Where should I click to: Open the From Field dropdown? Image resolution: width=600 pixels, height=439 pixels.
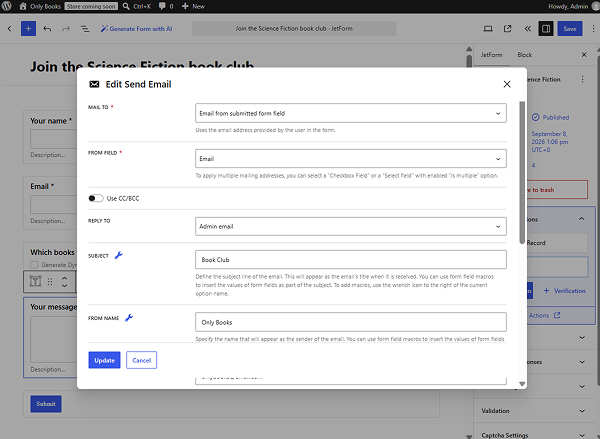tap(351, 158)
